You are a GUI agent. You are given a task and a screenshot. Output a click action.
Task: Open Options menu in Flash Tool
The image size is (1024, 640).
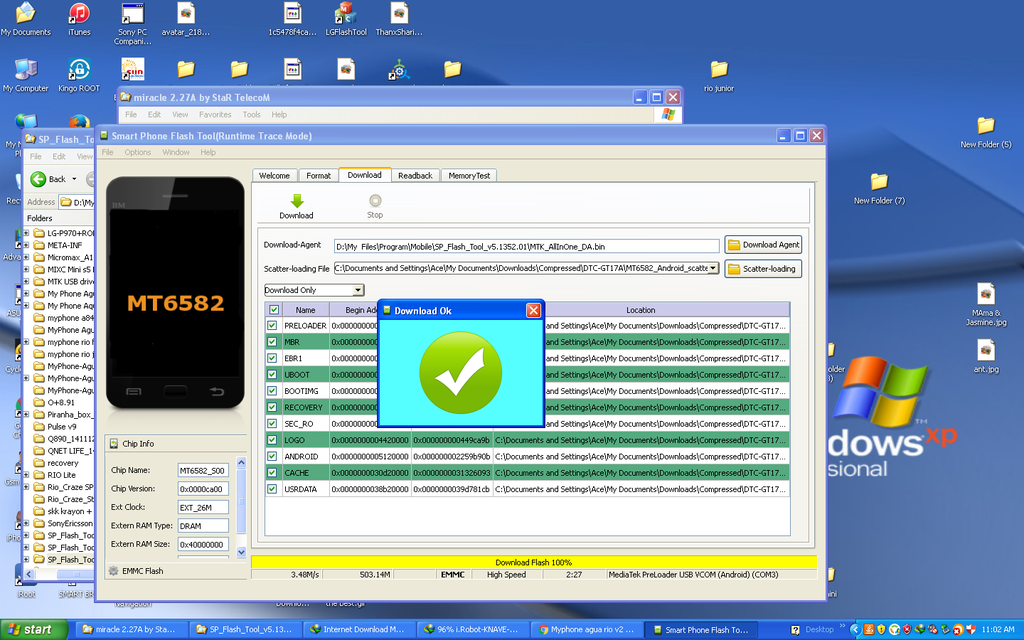(x=138, y=152)
